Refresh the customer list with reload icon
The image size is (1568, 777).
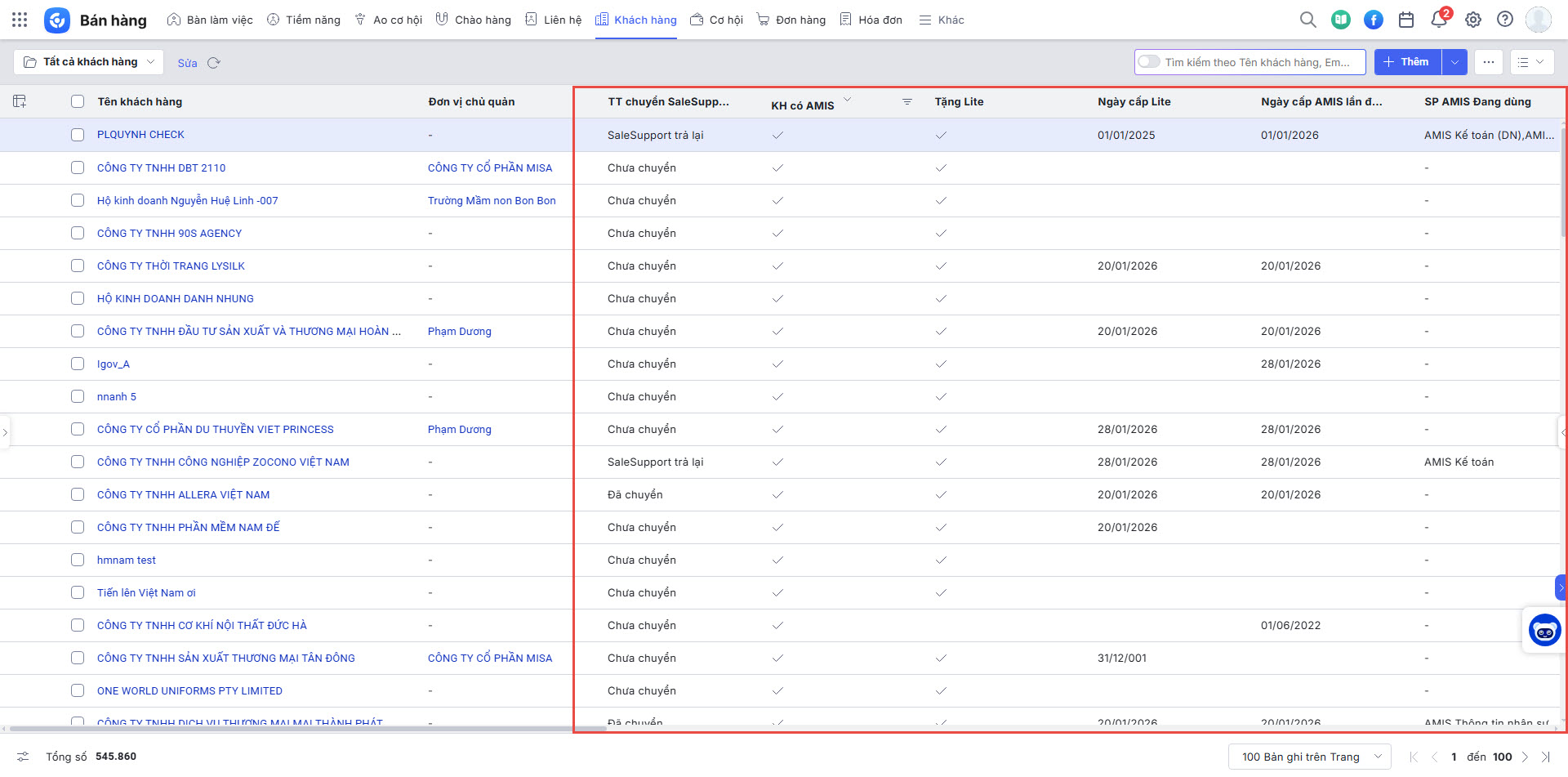click(x=214, y=63)
